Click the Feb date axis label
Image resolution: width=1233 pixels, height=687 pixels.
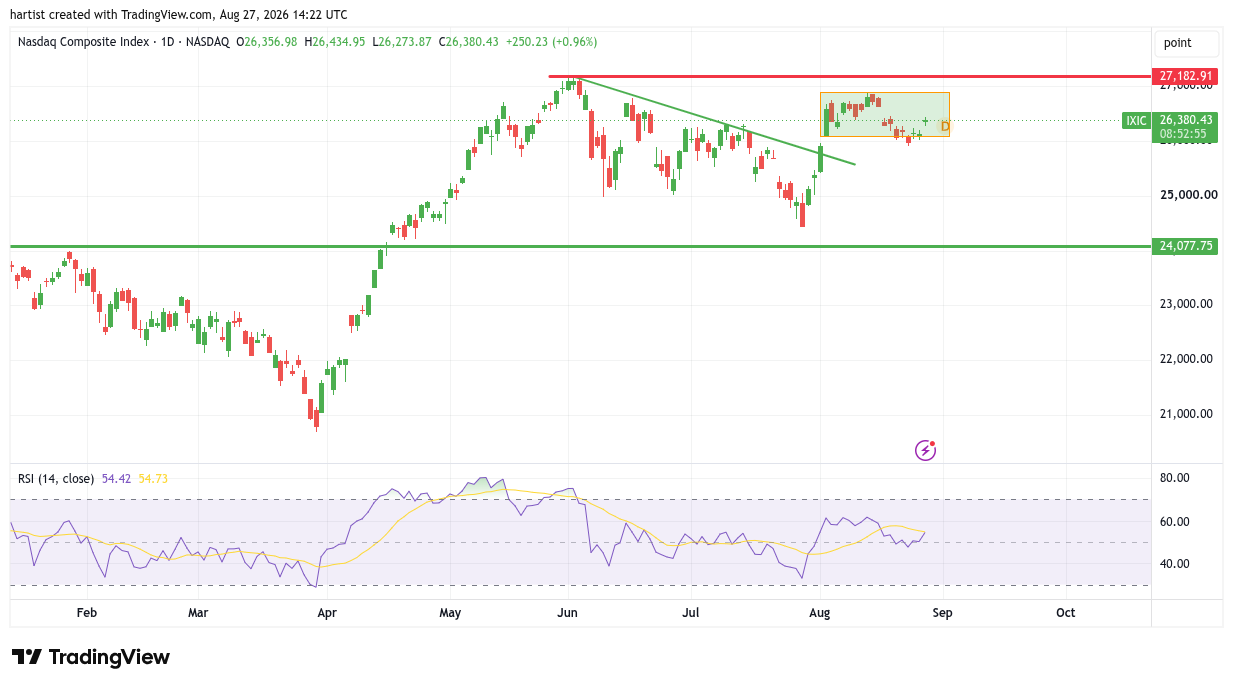tap(87, 613)
